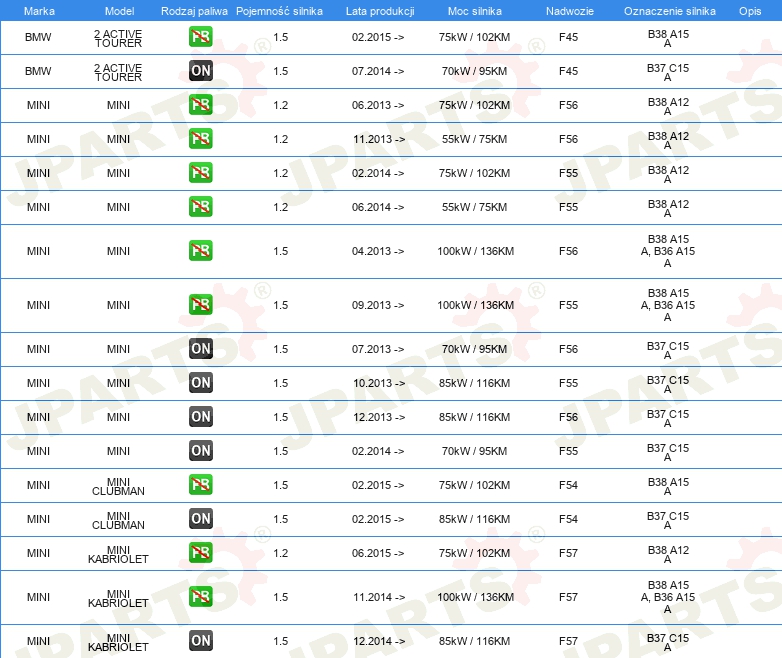Click the Lata produkcji column header
The height and width of the screenshot is (658, 782).
pos(380,11)
